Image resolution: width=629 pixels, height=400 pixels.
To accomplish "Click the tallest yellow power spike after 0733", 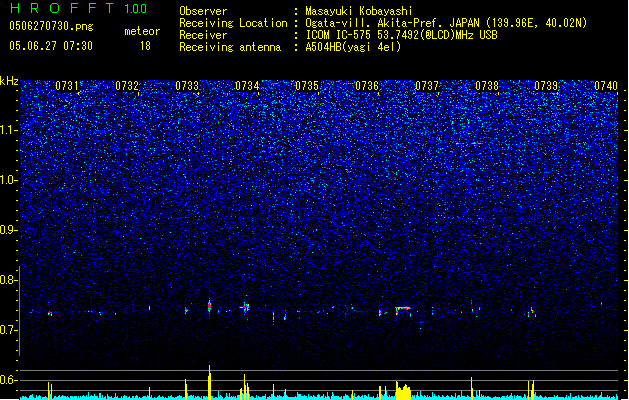I will [209, 382].
